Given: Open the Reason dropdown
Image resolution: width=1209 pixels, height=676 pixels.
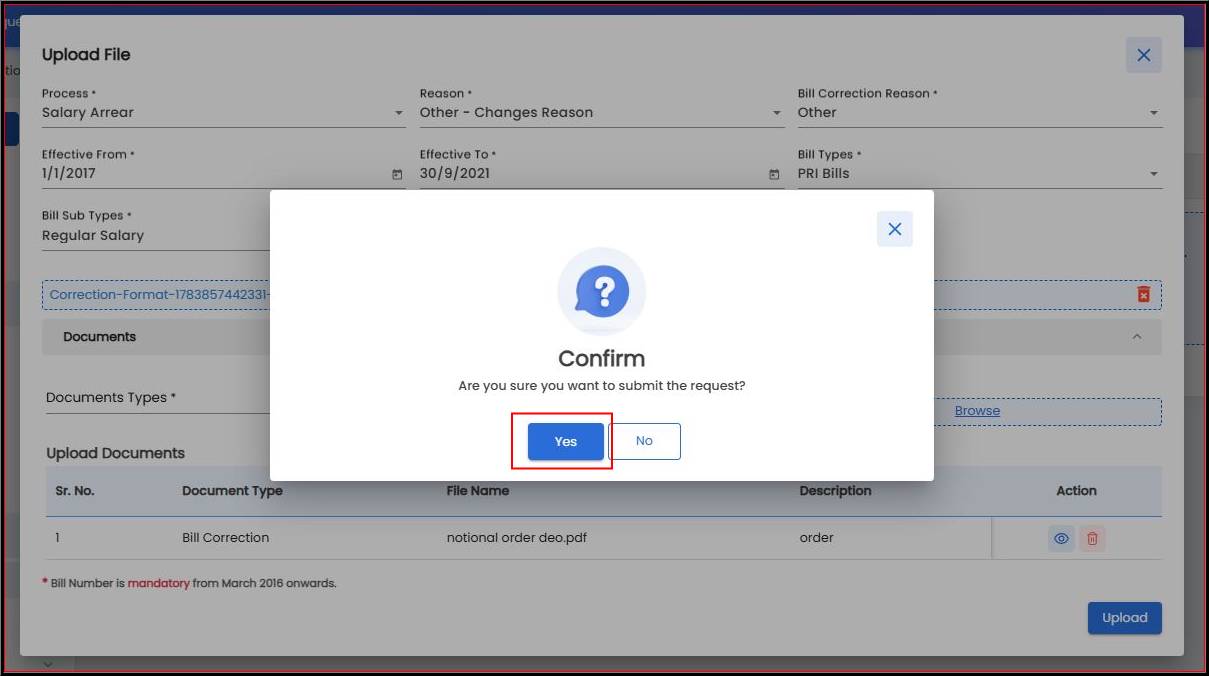Looking at the screenshot, I should [x=602, y=113].
